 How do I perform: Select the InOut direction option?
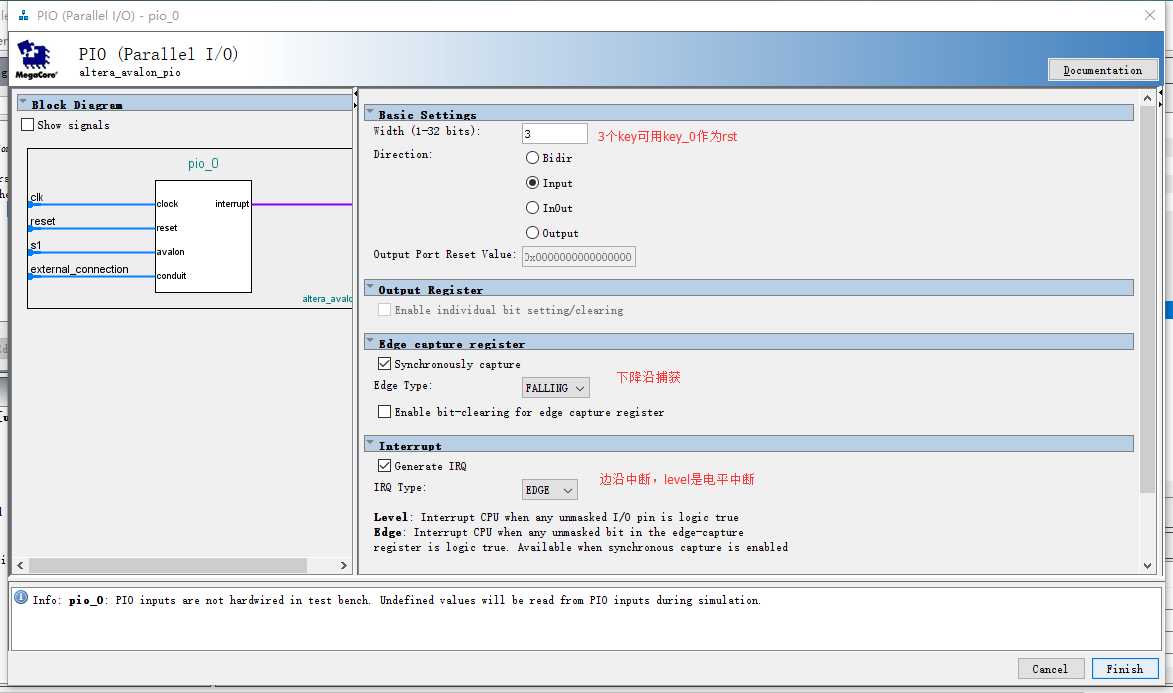(532, 208)
